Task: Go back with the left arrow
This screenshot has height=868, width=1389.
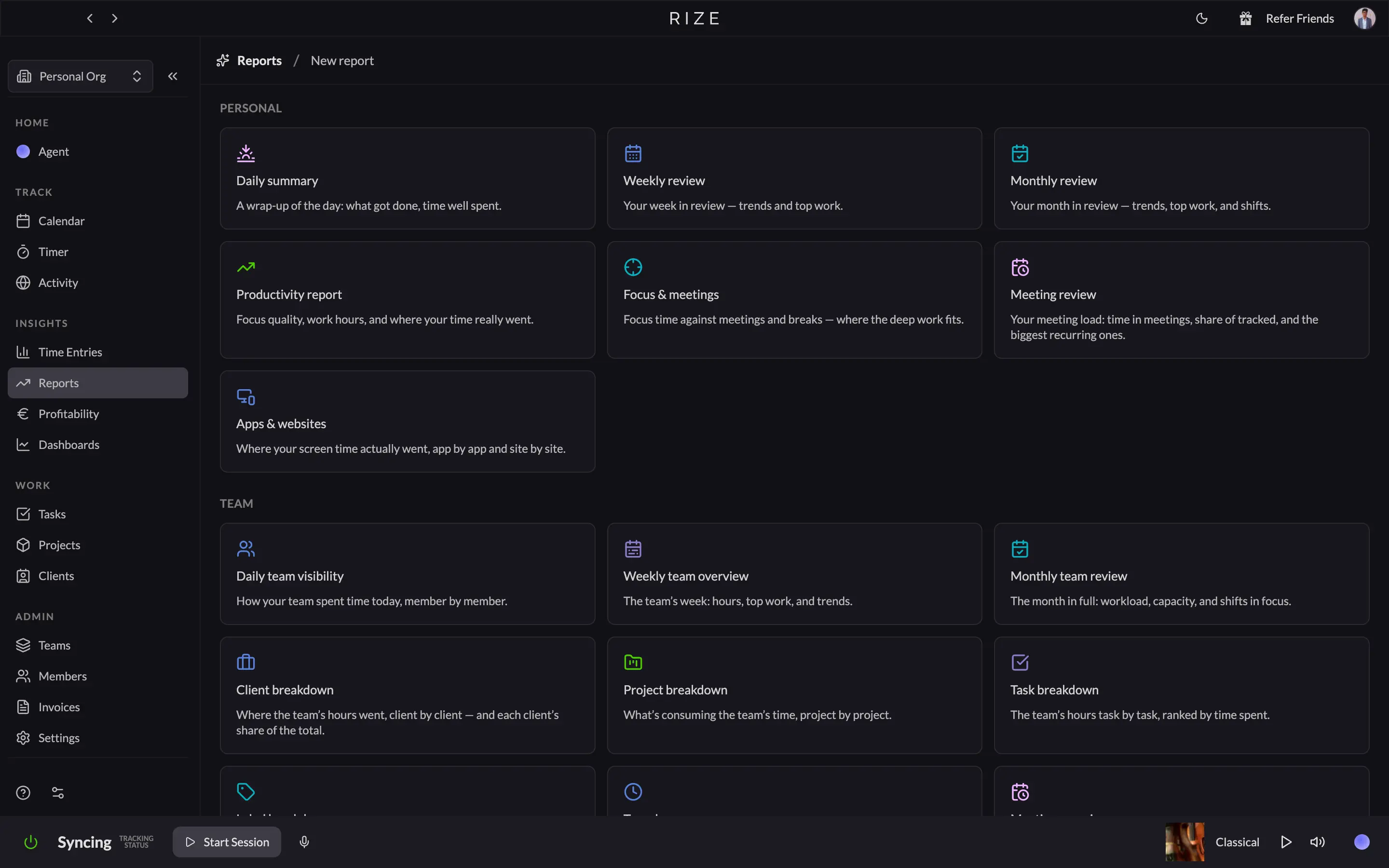Action: point(90,18)
